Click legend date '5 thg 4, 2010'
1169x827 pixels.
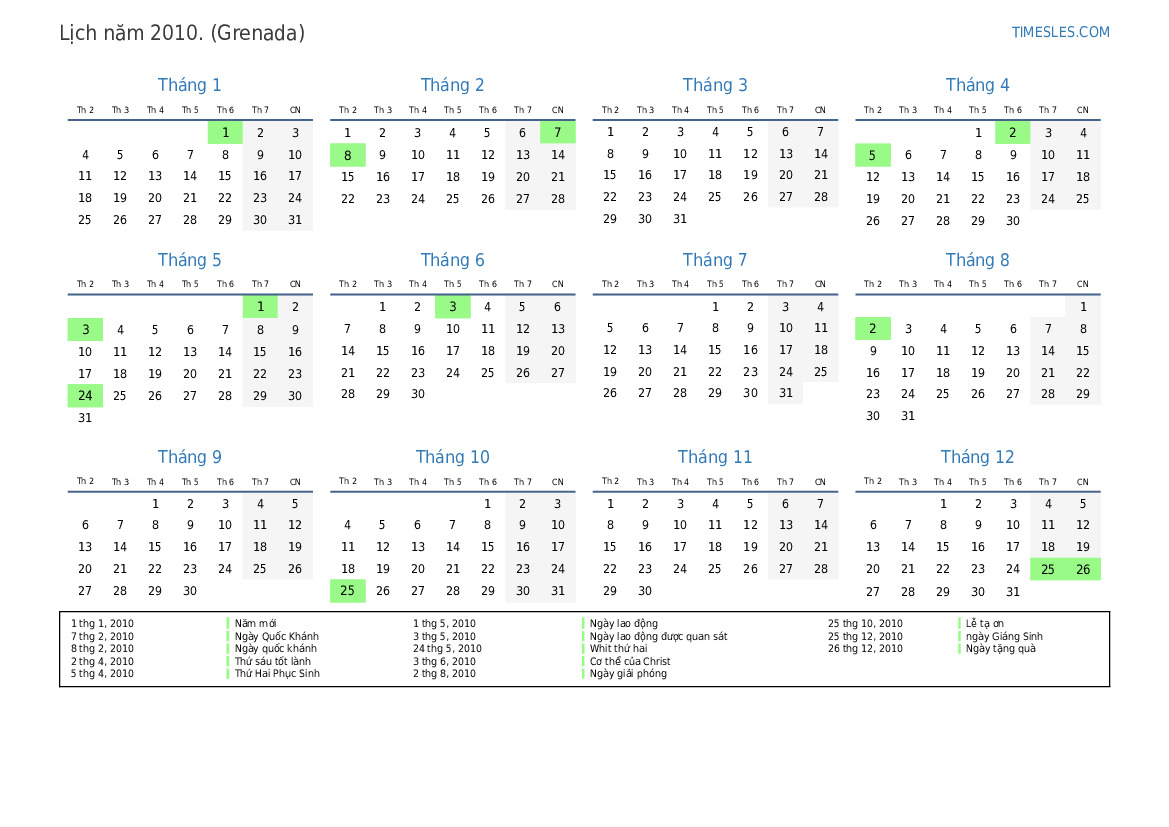pyautogui.click(x=102, y=673)
